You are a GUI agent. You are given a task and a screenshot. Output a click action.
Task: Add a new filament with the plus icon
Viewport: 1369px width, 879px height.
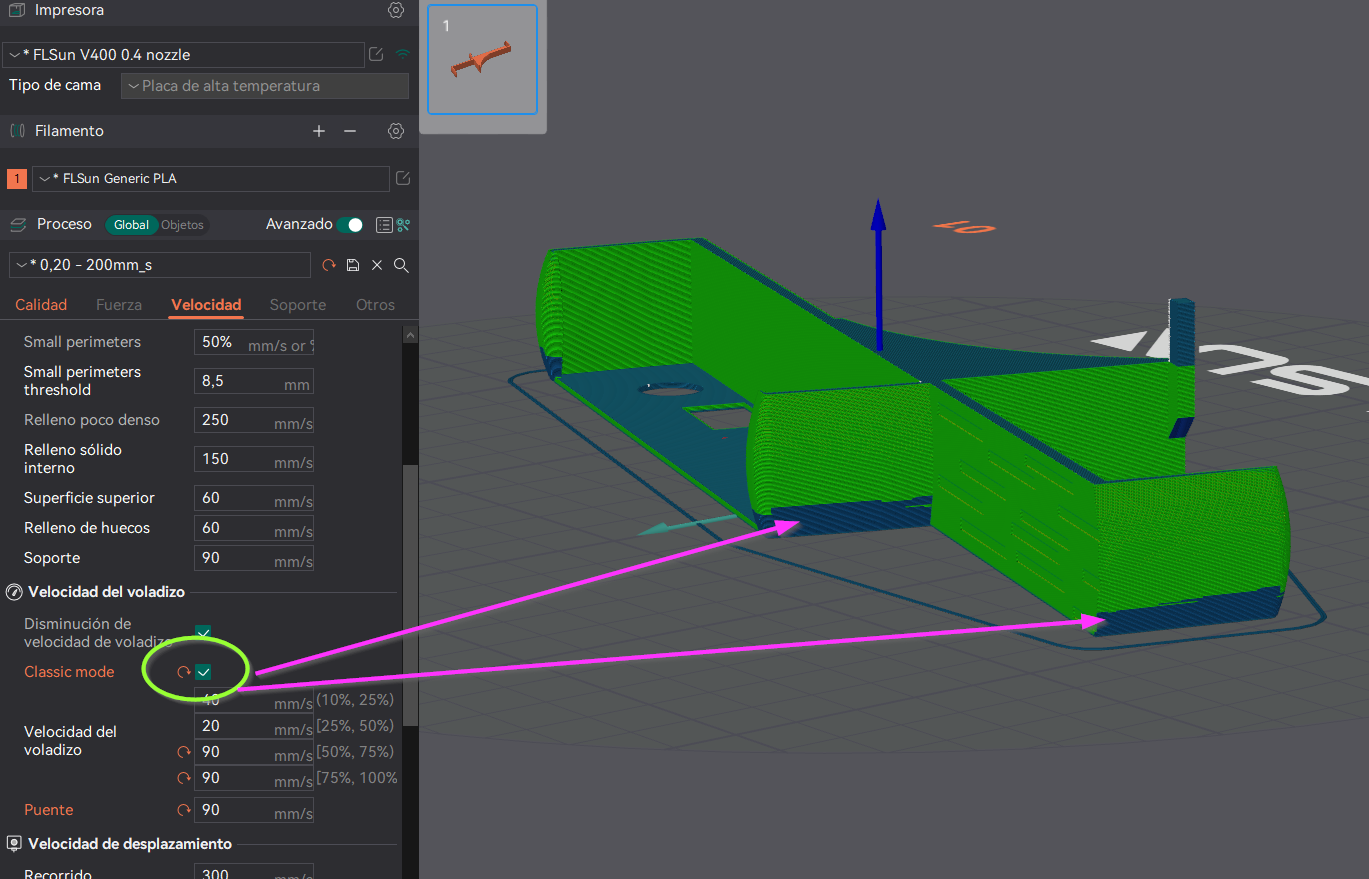tap(318, 131)
